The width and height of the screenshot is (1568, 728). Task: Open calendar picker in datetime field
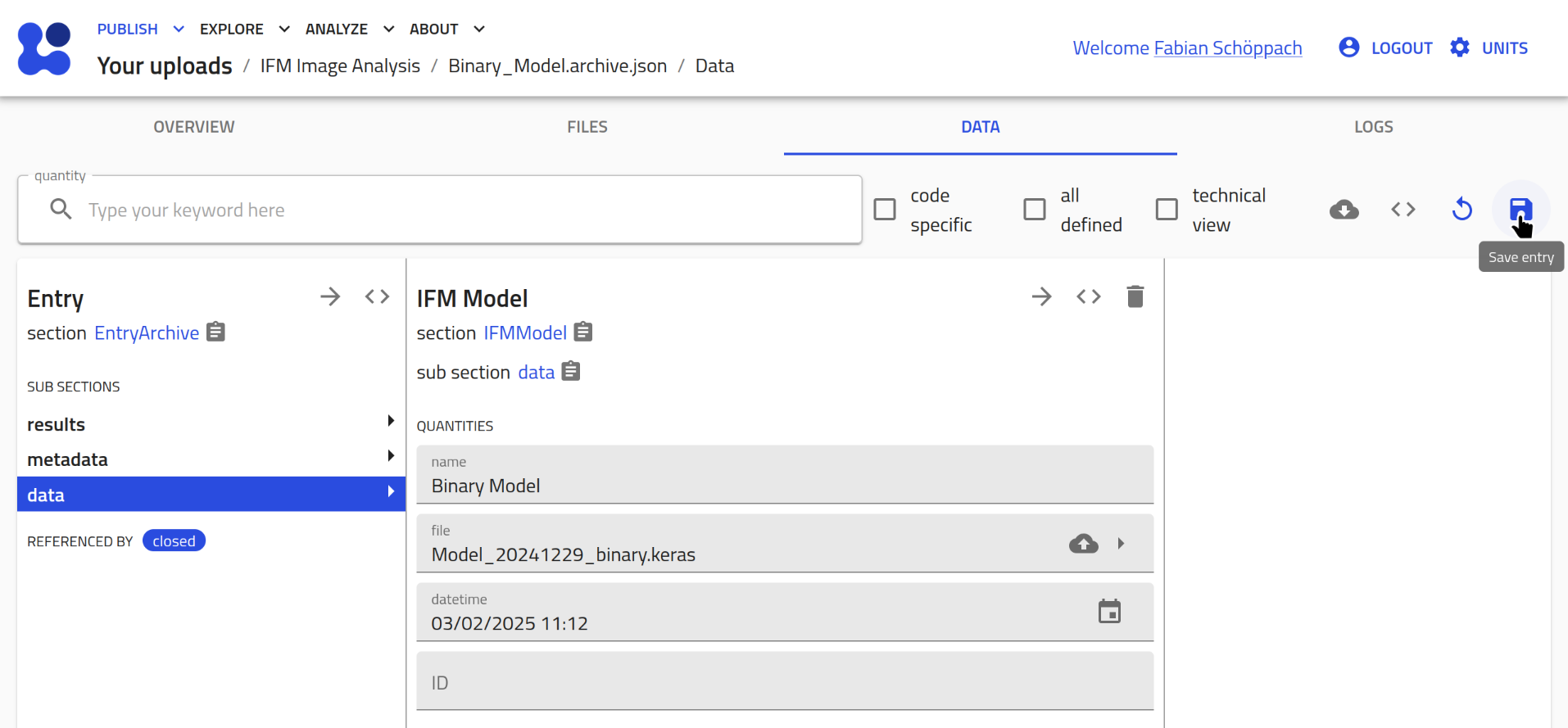coord(1109,612)
